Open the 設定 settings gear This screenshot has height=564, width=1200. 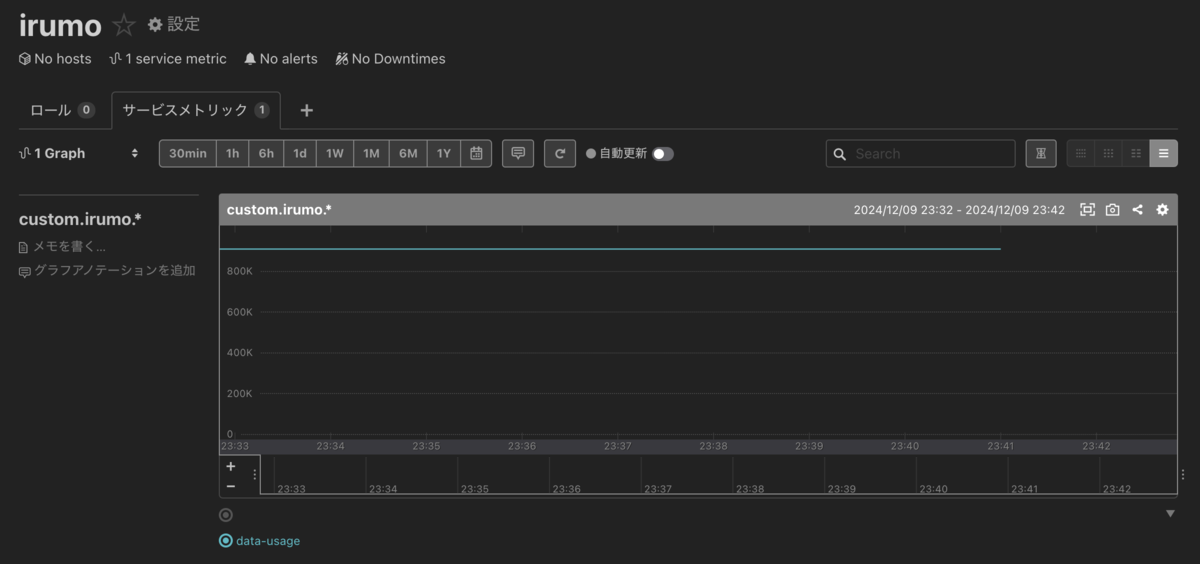click(174, 24)
